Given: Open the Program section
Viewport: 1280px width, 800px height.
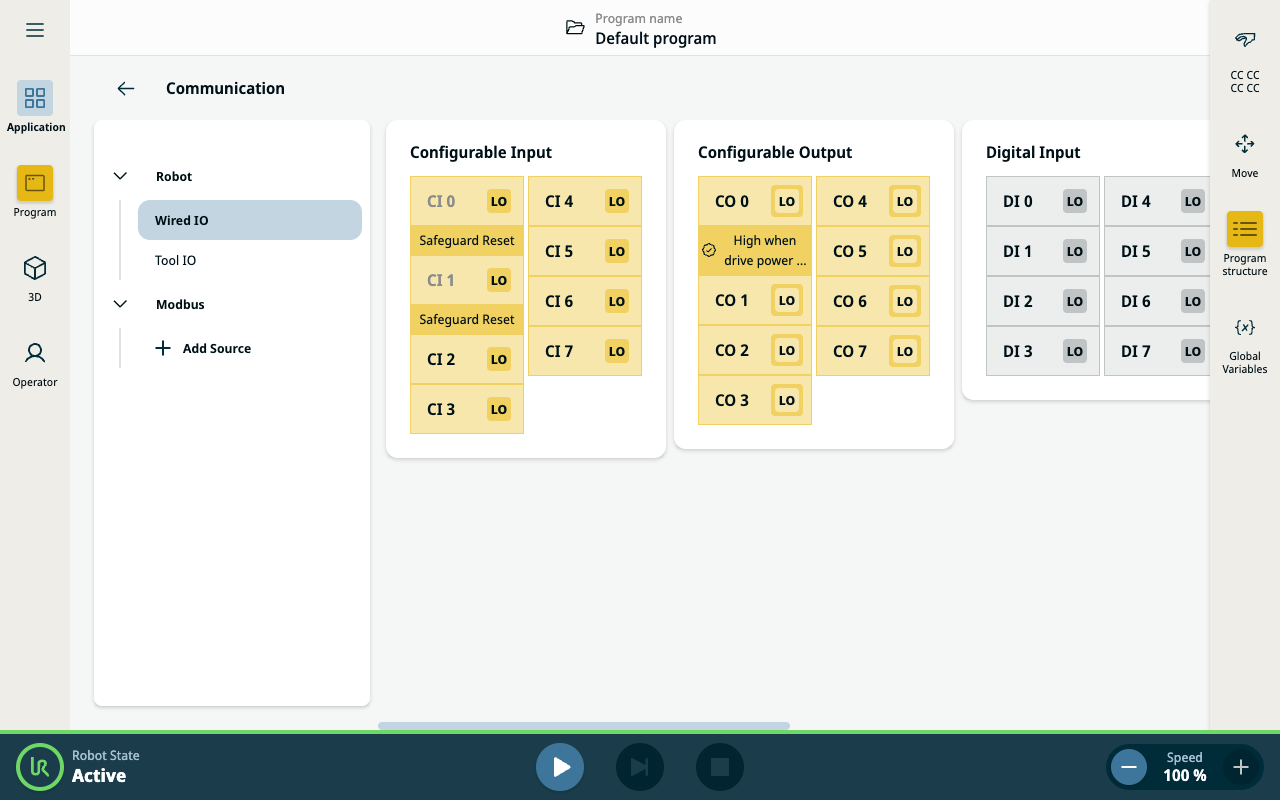Looking at the screenshot, I should [x=35, y=191].
